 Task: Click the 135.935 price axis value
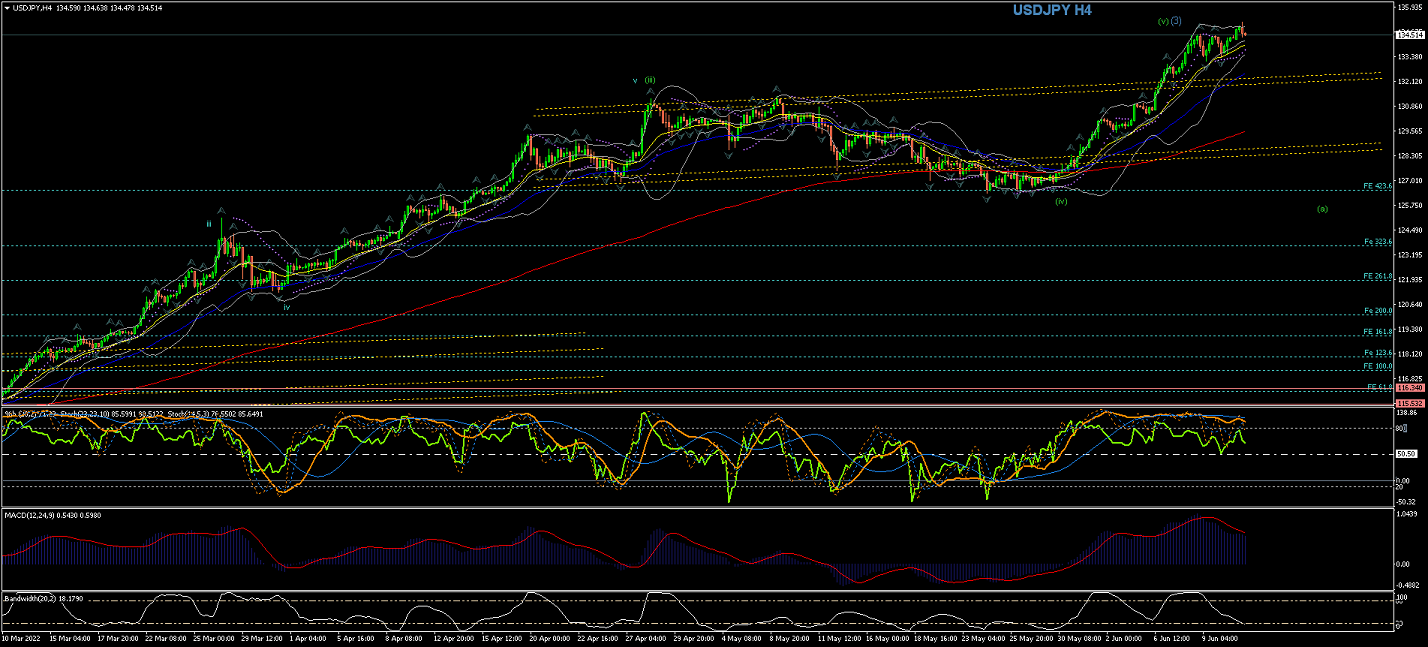(x=1410, y=6)
